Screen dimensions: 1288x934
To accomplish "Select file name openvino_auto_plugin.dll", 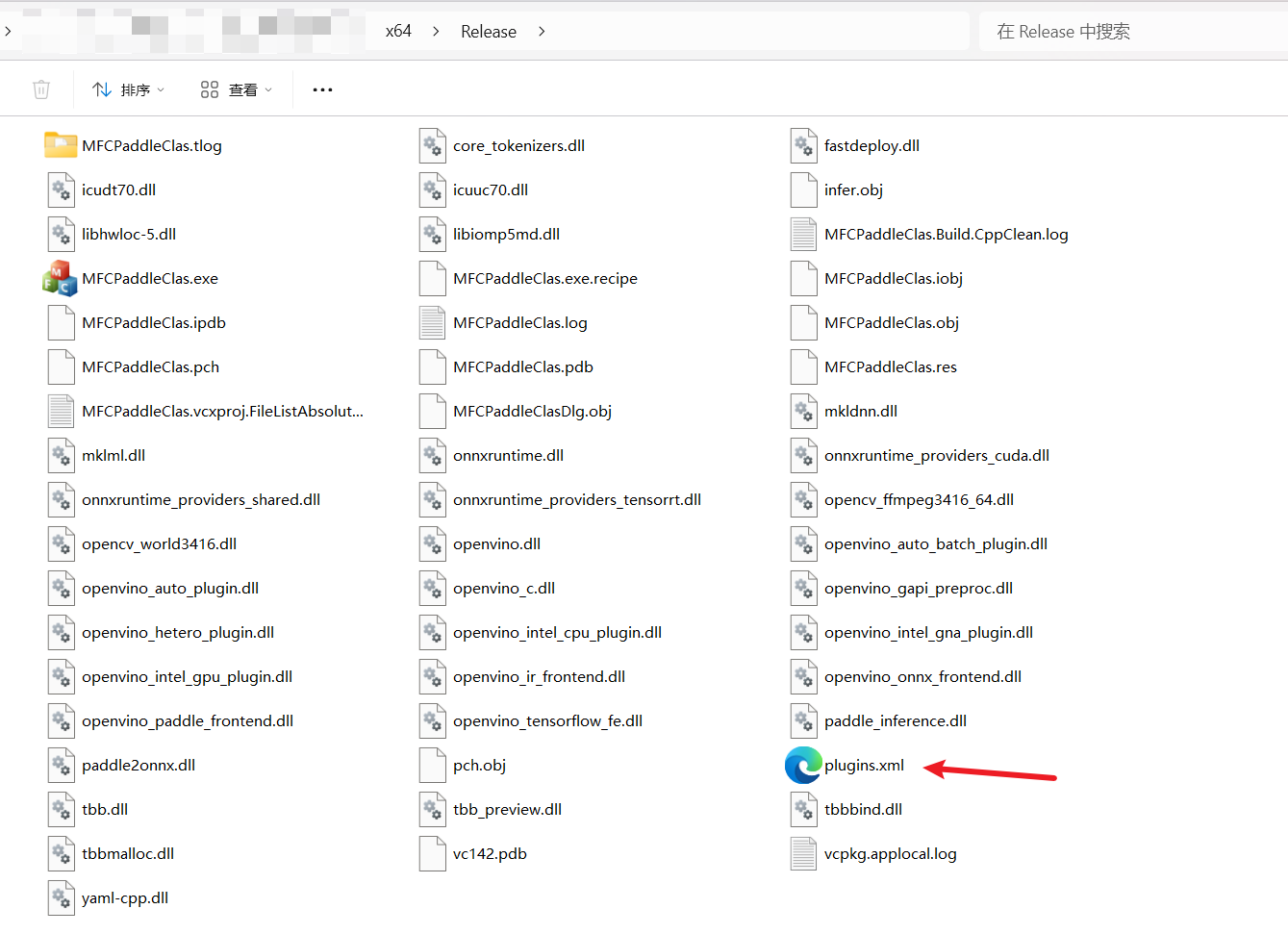I will tap(170, 588).
